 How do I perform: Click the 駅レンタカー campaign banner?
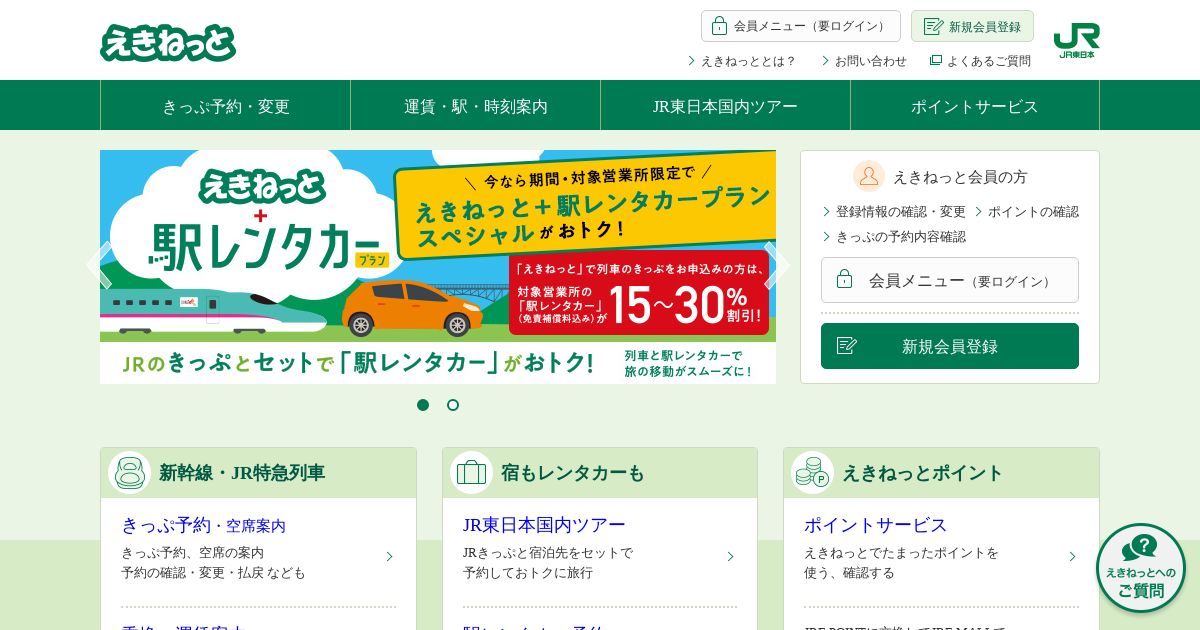438,267
